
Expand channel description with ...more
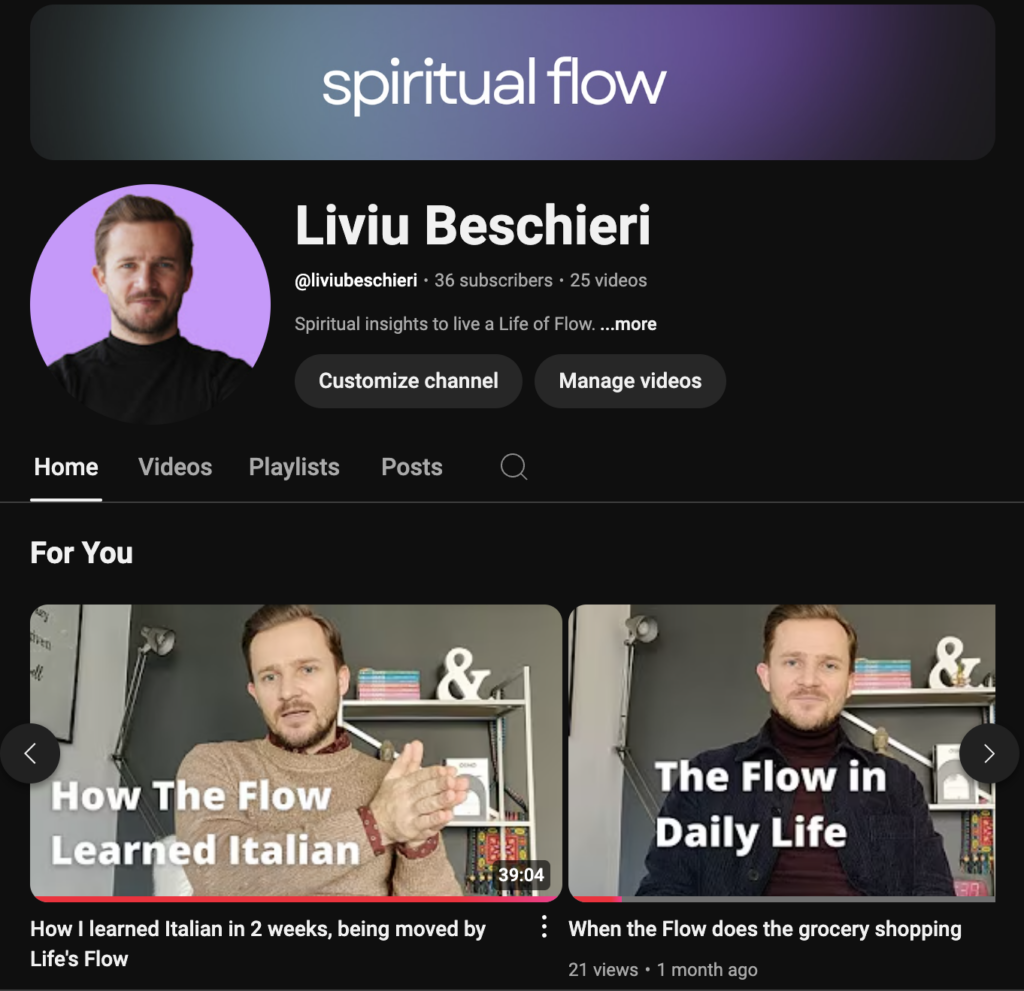[628, 324]
